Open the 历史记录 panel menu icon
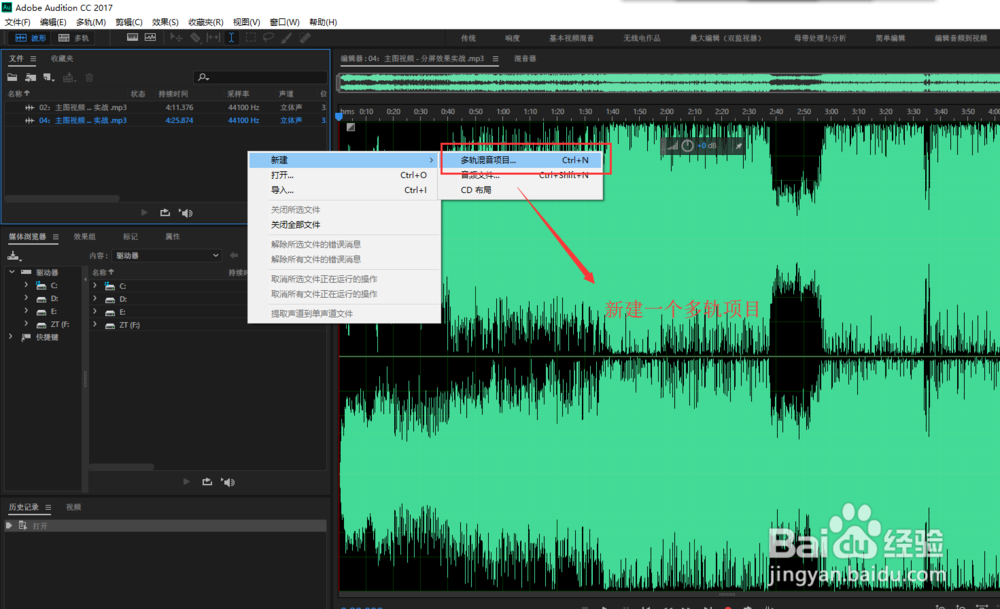Viewport: 1000px width, 609px height. tap(48, 508)
